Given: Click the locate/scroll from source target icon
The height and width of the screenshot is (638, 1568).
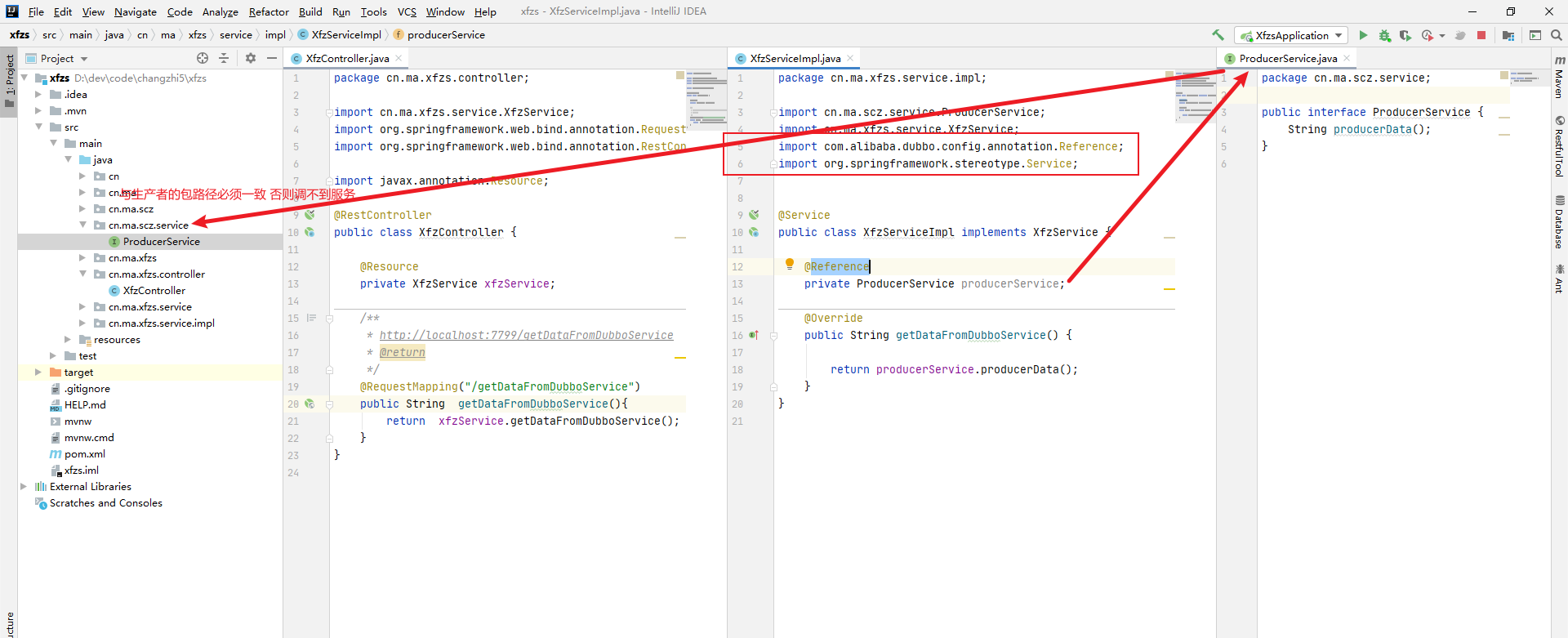Looking at the screenshot, I should click(x=203, y=58).
